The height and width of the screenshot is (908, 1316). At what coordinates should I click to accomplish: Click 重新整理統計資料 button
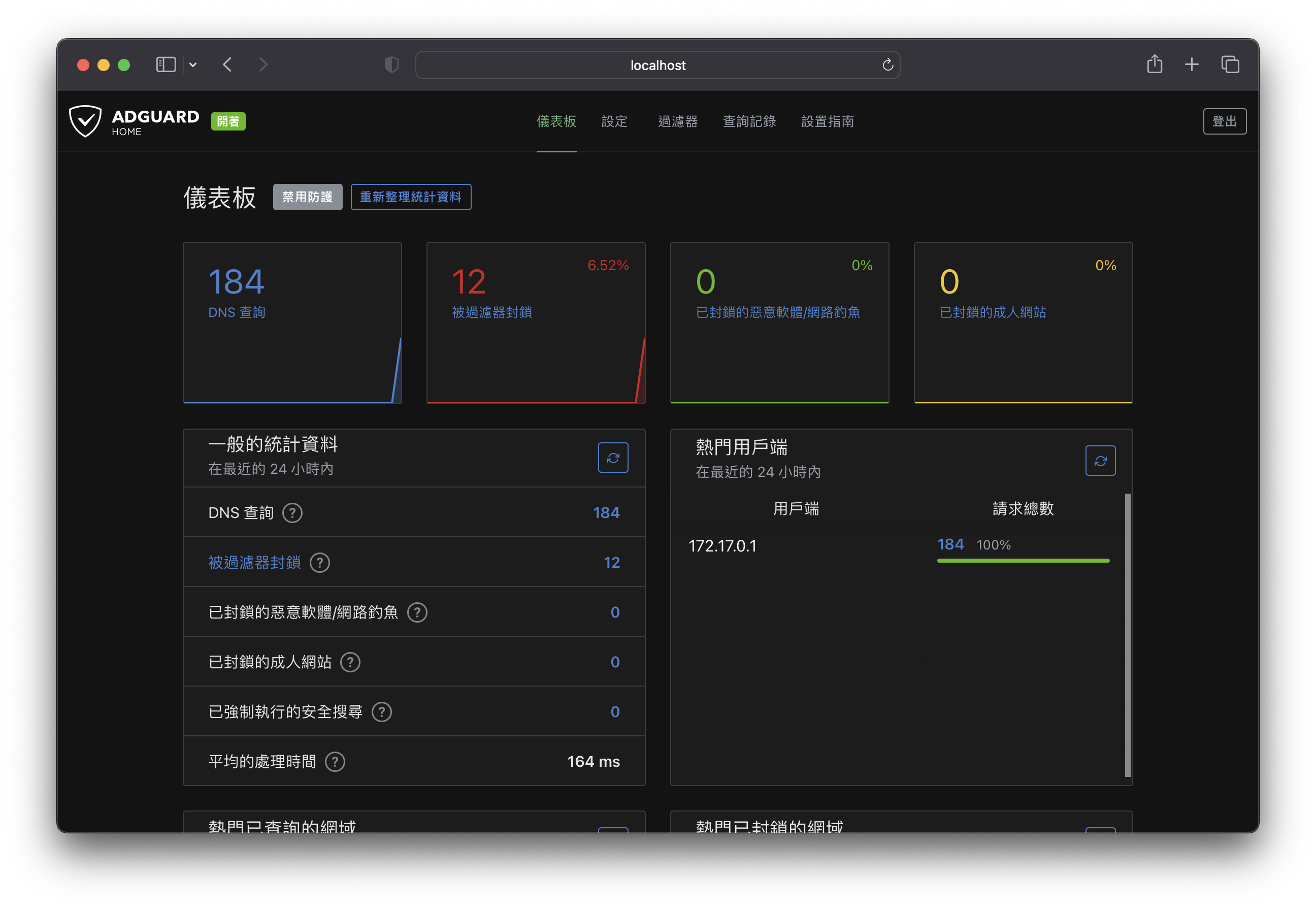click(411, 197)
